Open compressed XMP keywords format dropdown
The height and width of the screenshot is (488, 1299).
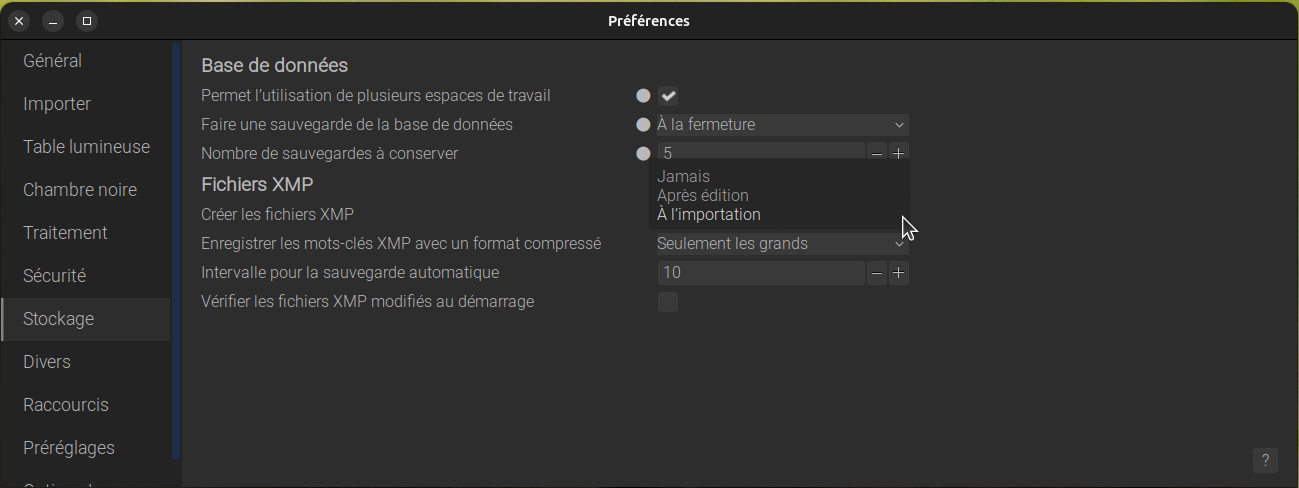[781, 244]
